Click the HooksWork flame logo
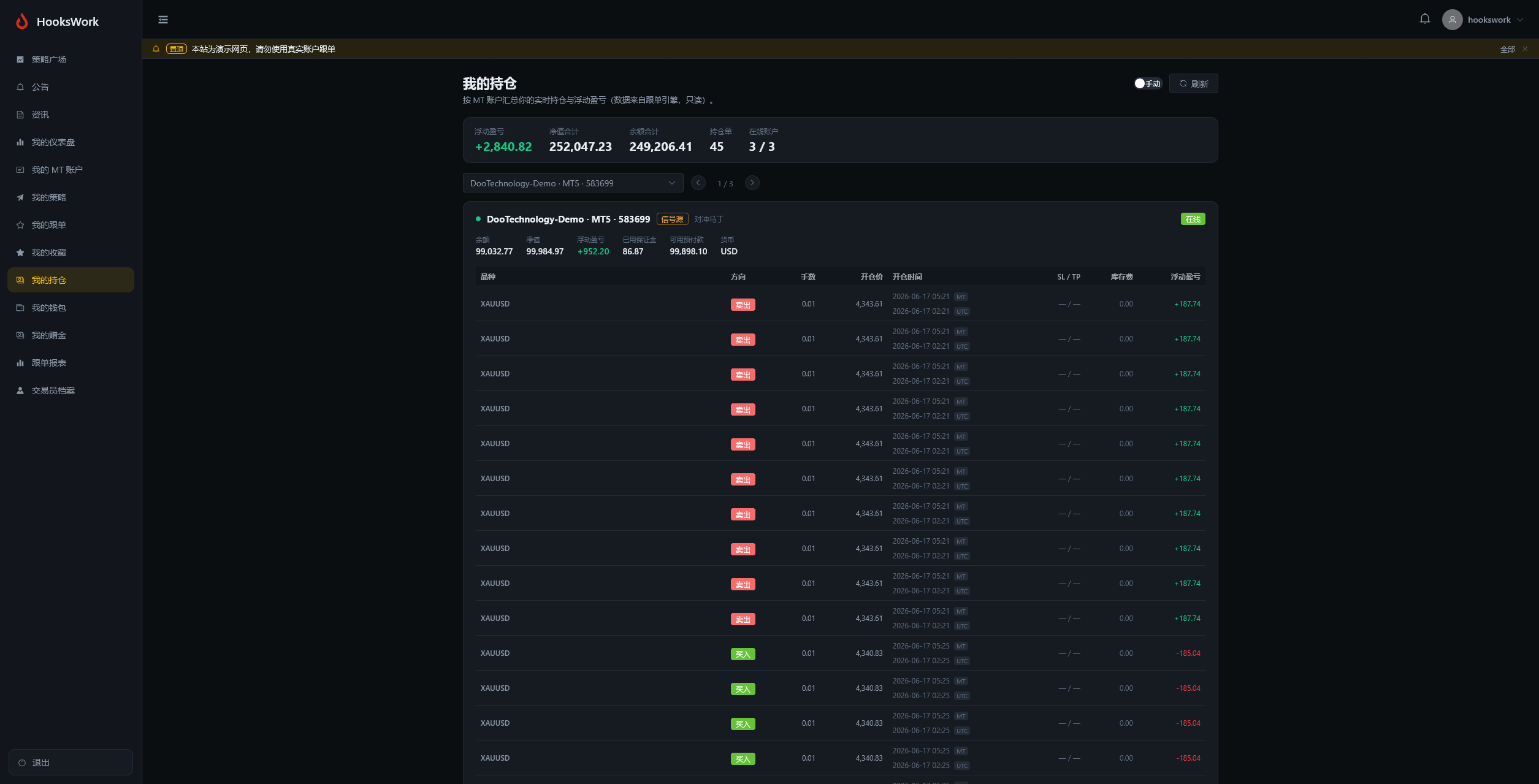Image resolution: width=1539 pixels, height=784 pixels. pos(22,21)
